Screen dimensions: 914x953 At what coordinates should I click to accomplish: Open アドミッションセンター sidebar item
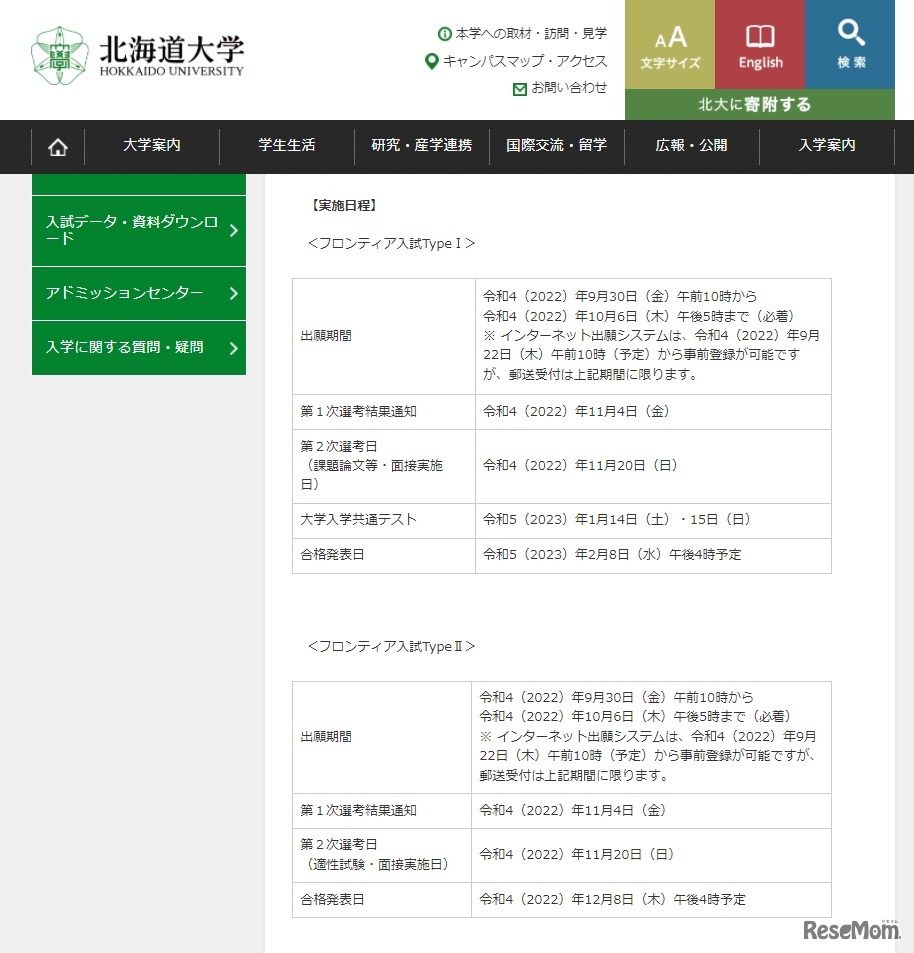[139, 294]
